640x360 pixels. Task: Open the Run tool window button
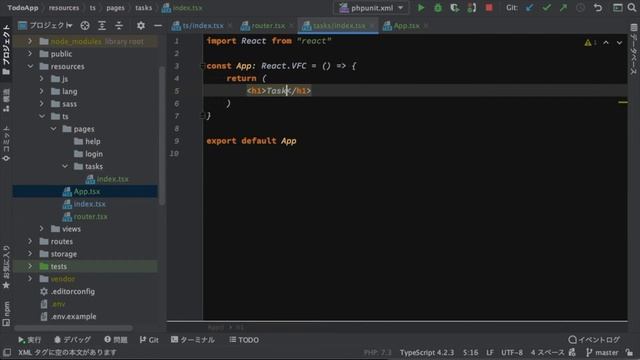tap(29, 340)
